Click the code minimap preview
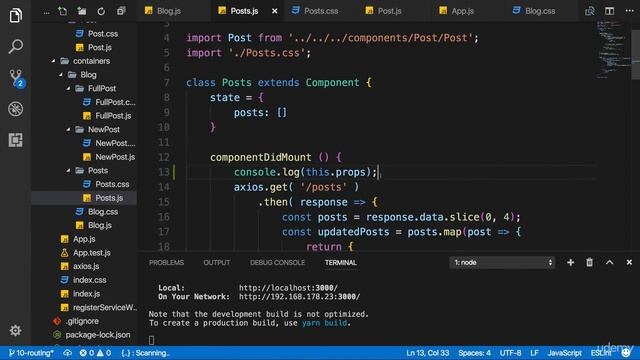The width and height of the screenshot is (640, 360). click(613, 49)
